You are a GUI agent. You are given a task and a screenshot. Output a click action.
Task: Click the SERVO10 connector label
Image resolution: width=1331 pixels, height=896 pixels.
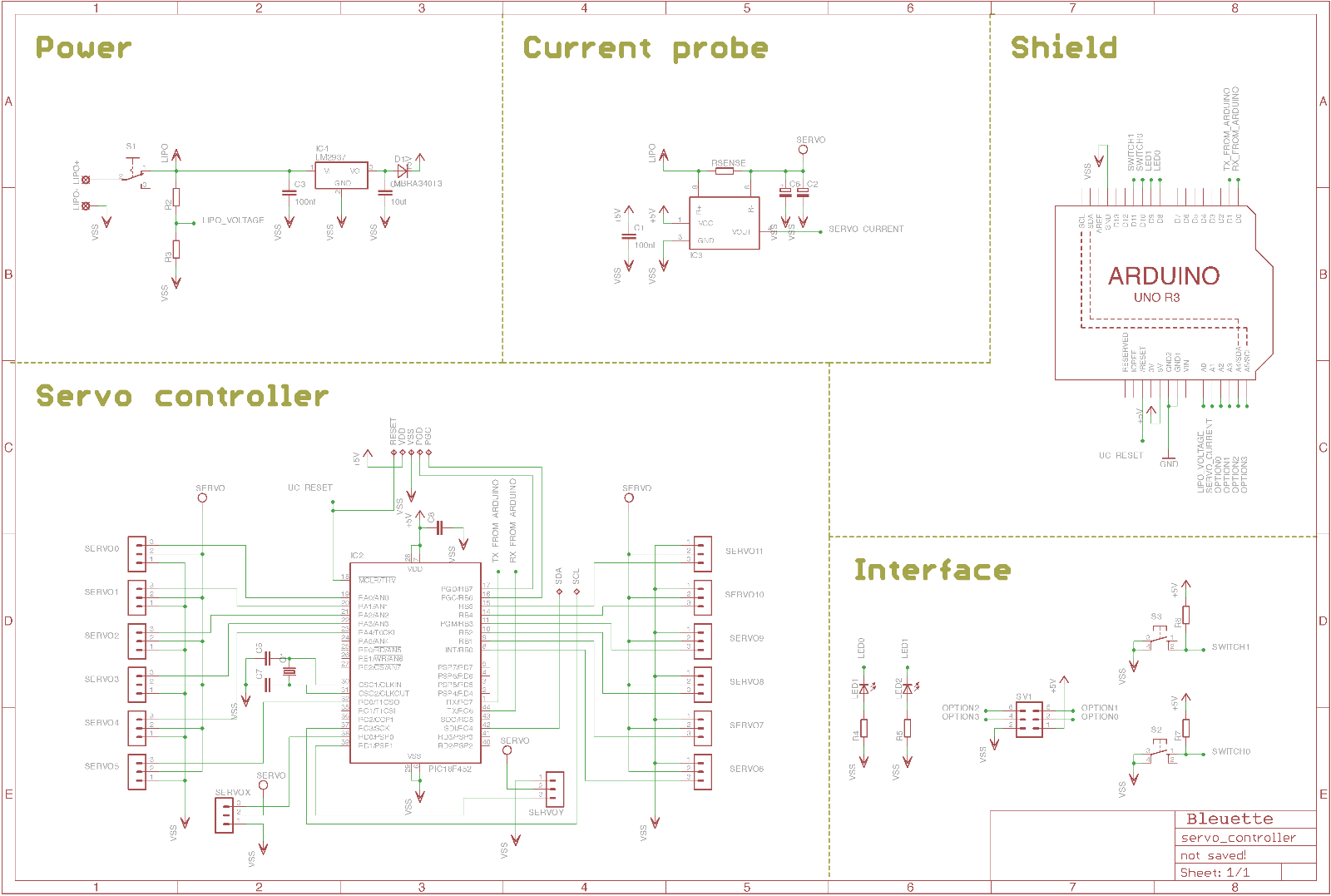(x=745, y=594)
